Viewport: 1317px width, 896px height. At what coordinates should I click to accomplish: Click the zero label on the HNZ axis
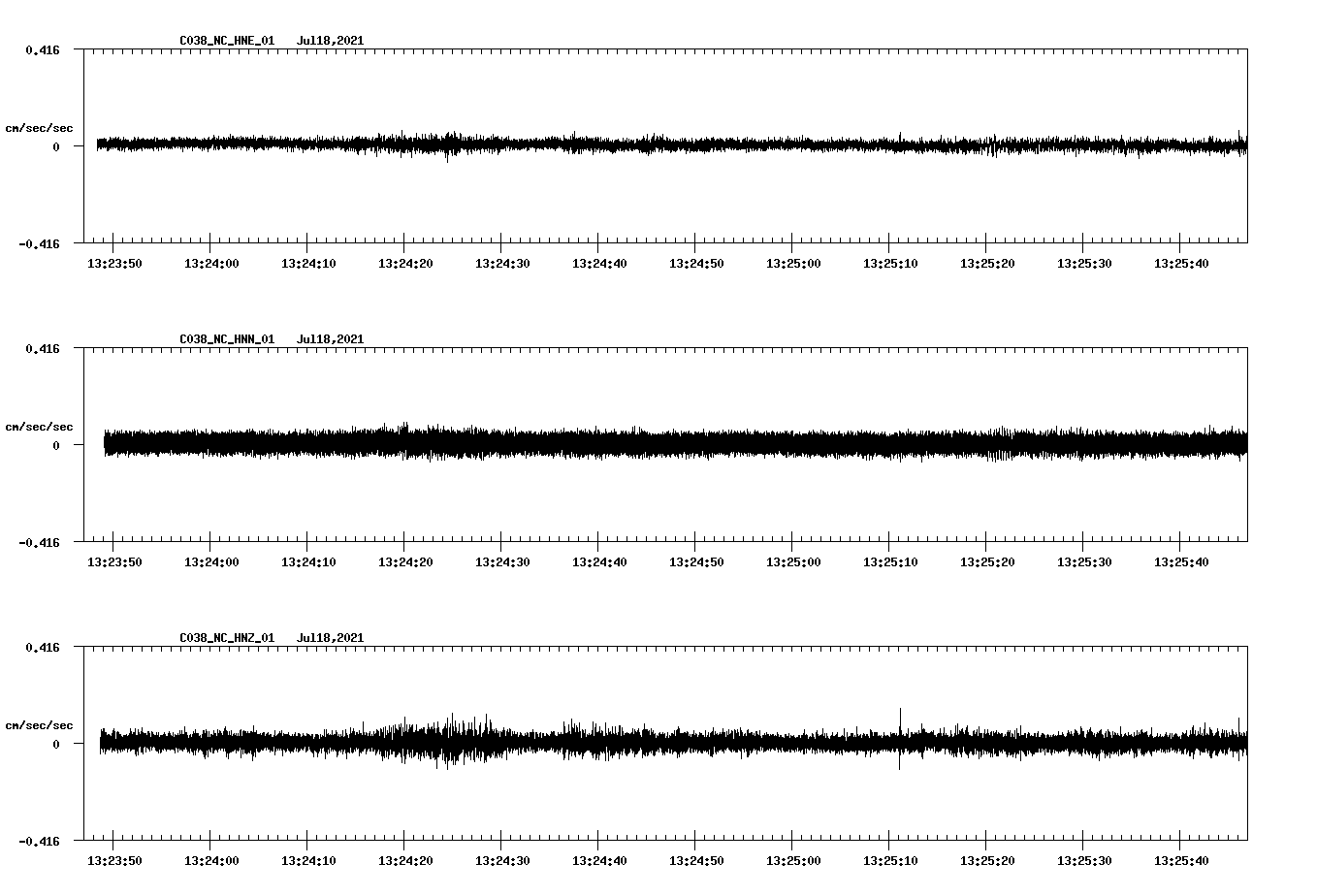(56, 744)
